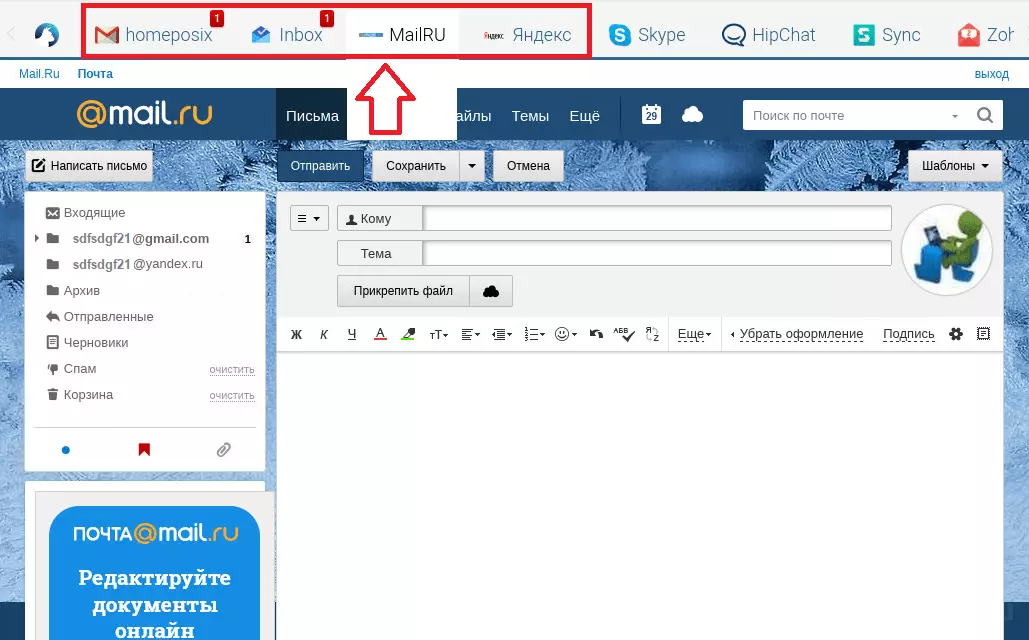Open the Яндекс tab

(x=528, y=34)
